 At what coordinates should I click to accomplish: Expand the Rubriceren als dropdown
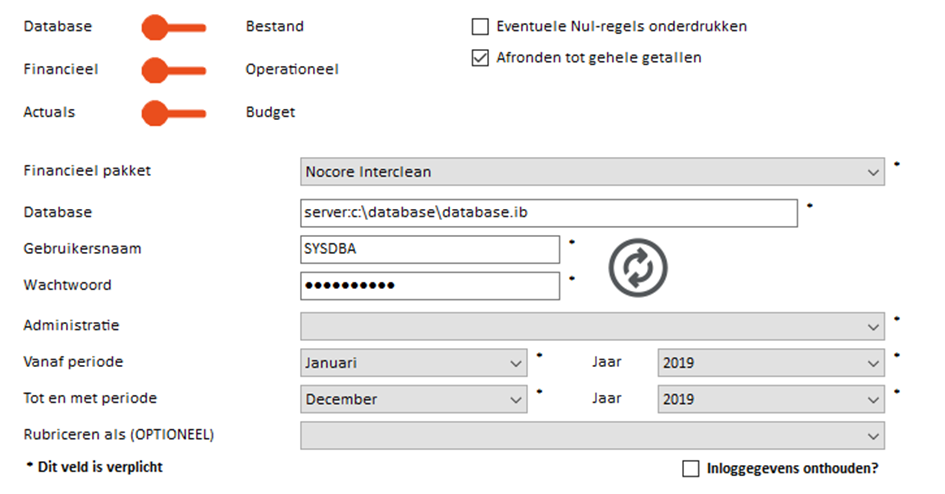pos(592,435)
